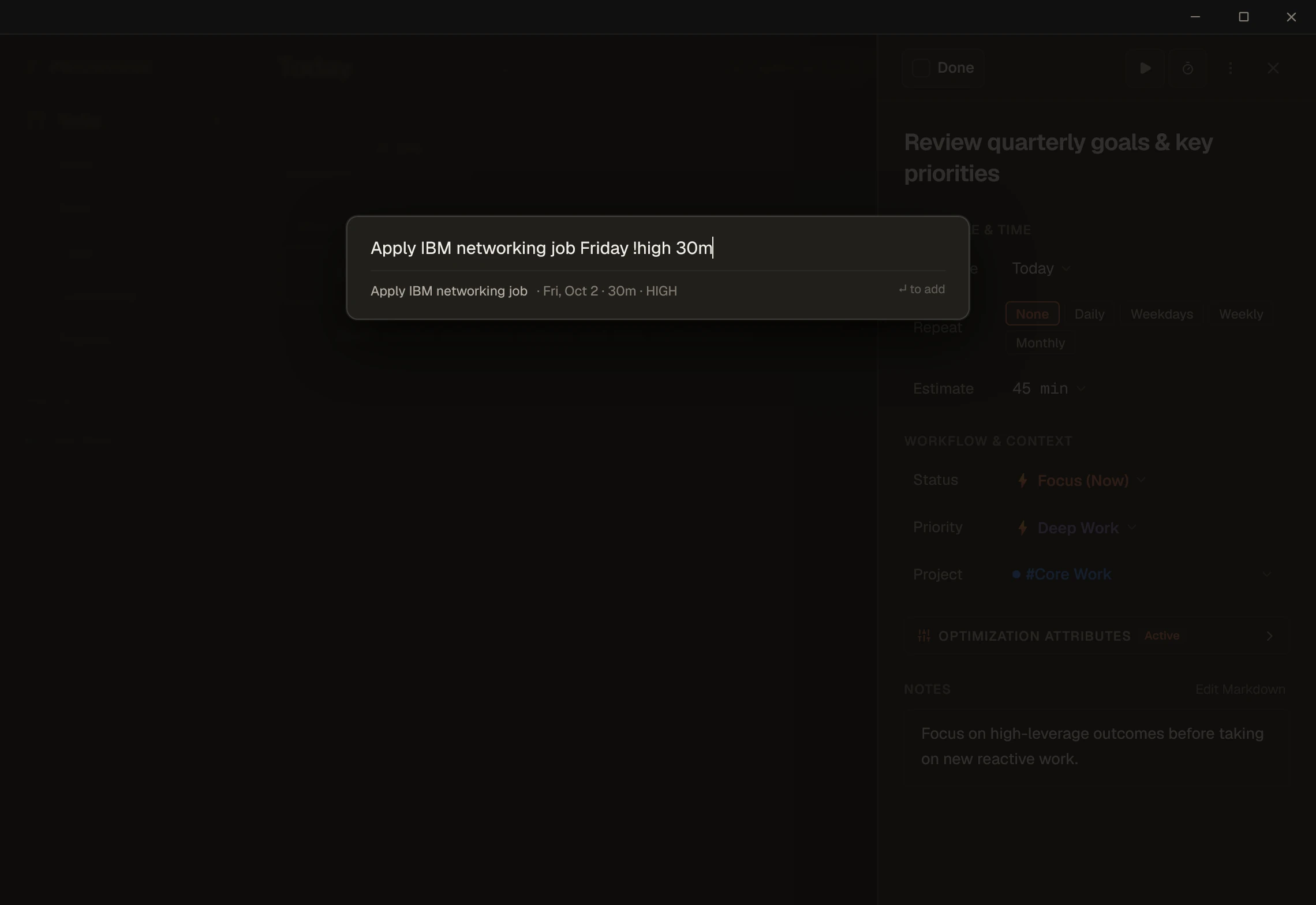Click the blue #Core Work project dot
Viewport: 1316px width, 905px height.
pos(1016,574)
